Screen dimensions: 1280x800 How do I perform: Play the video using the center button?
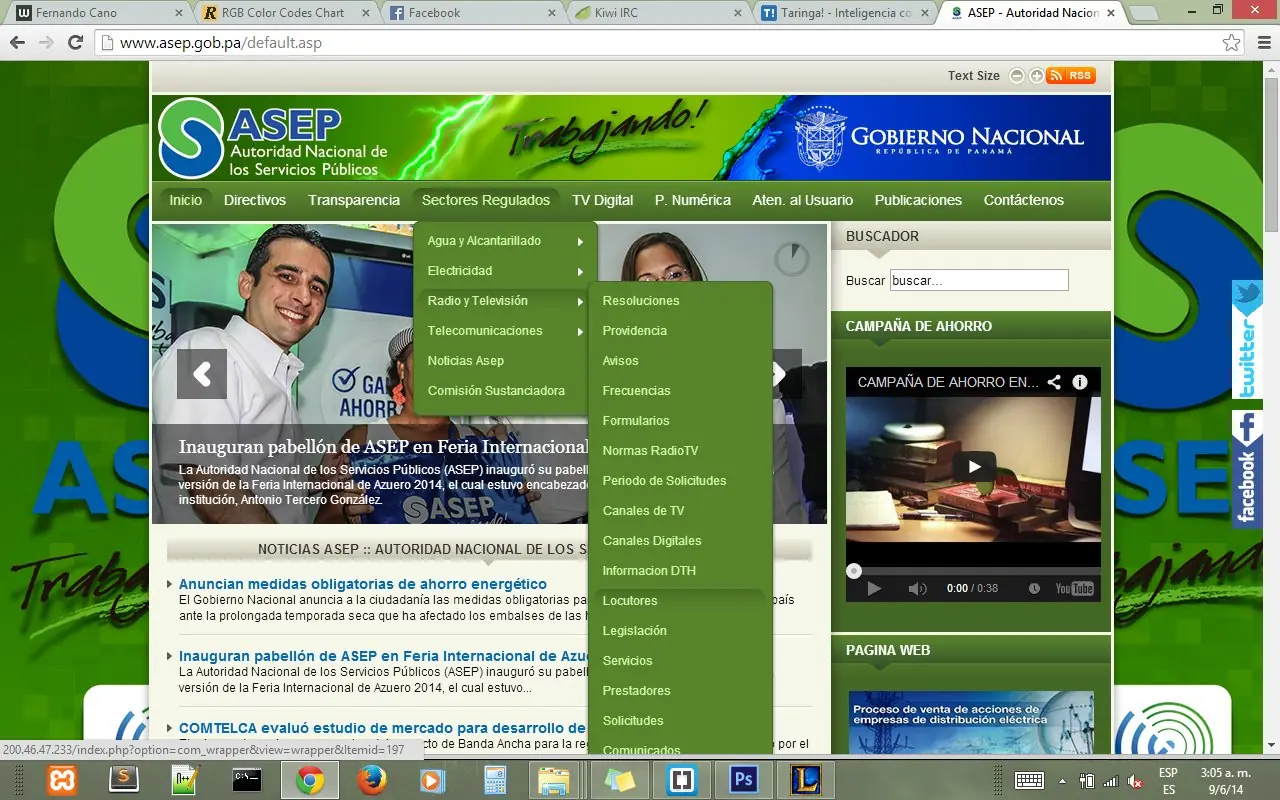(x=974, y=466)
